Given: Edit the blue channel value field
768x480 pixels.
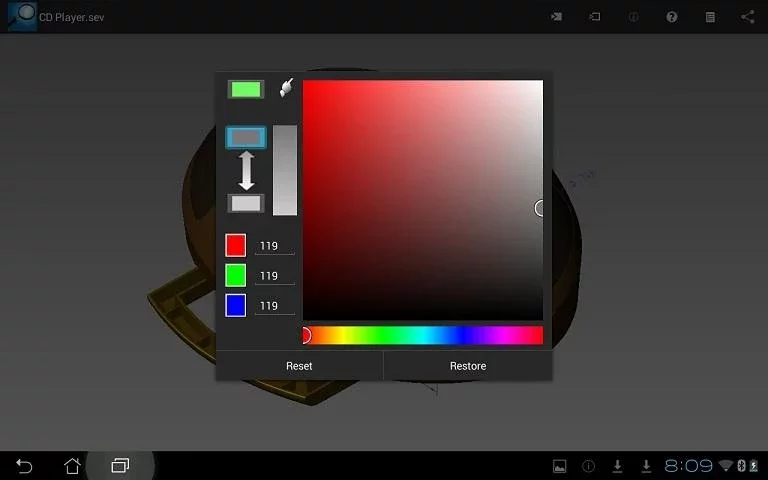Looking at the screenshot, I should coord(275,306).
